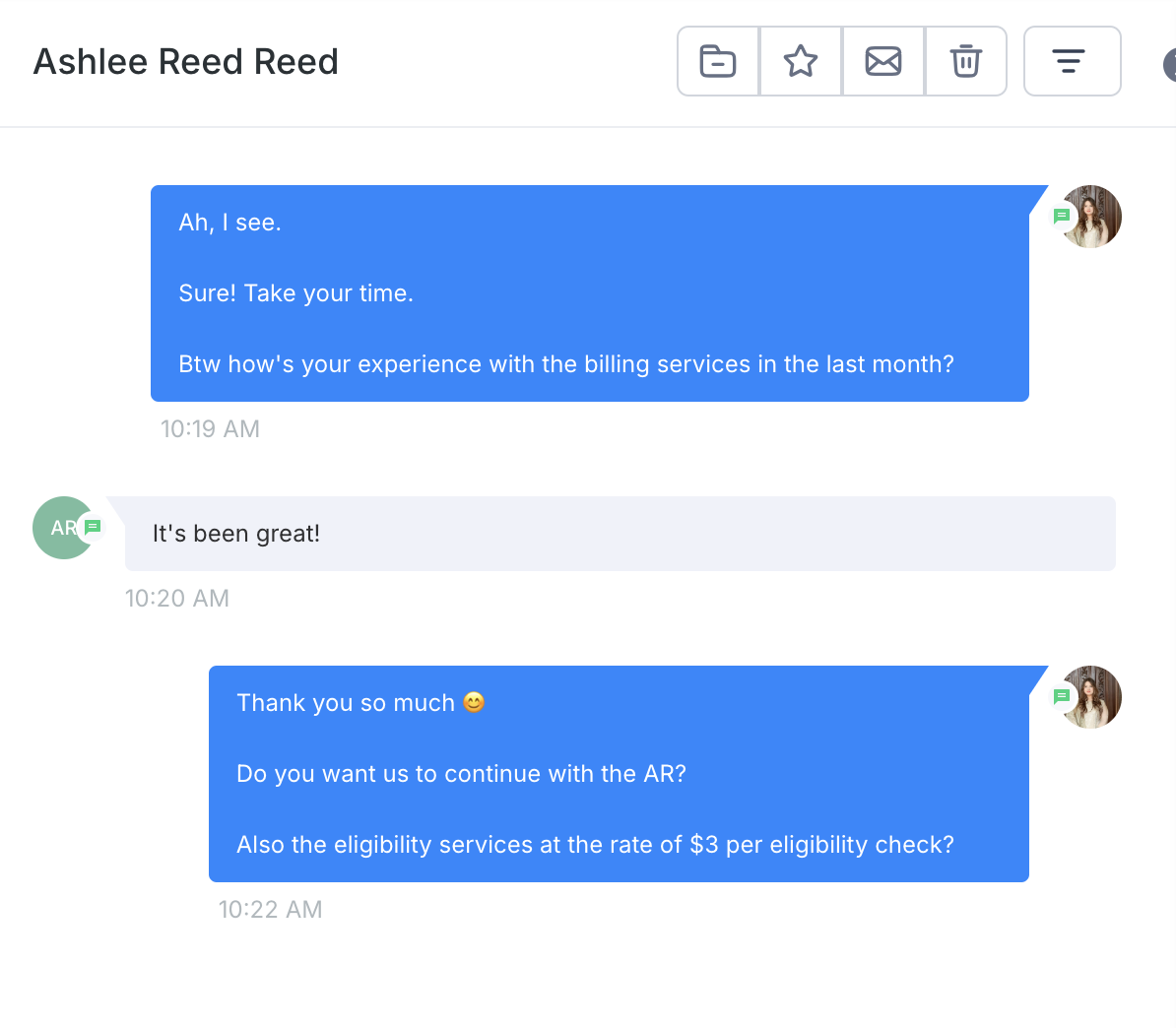Screen dimensions: 1176x1028
Task: Open contact name Ashlee Reed Reed
Action: coord(186,62)
